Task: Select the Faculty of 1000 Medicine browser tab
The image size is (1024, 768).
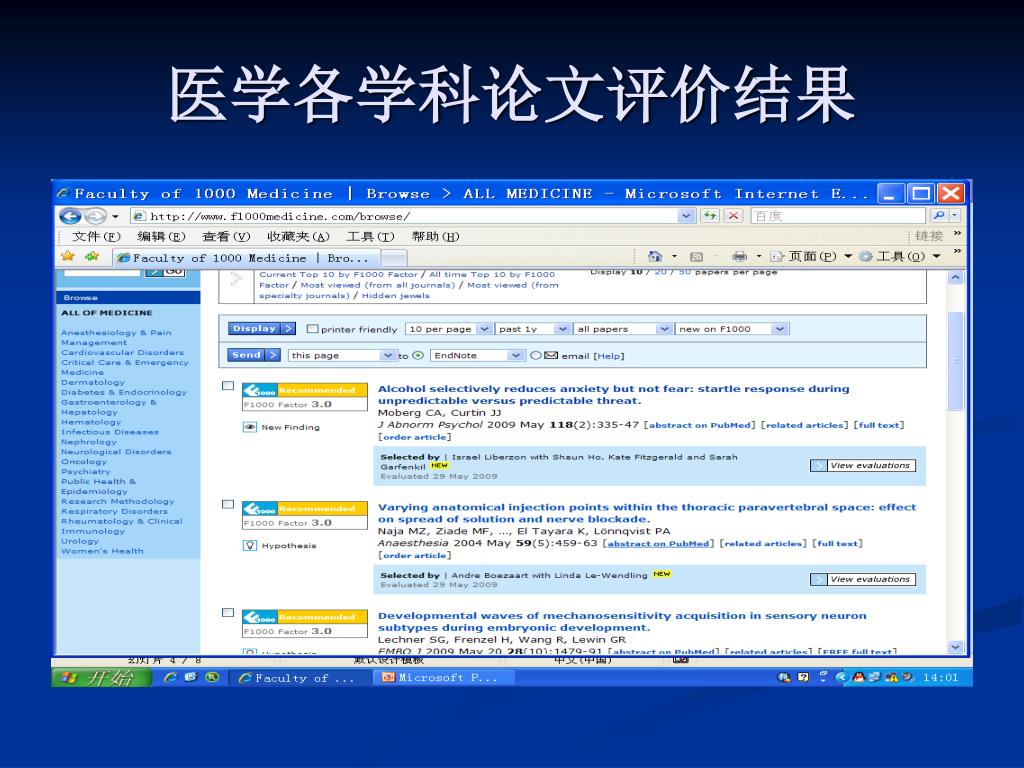Action: tap(246, 257)
